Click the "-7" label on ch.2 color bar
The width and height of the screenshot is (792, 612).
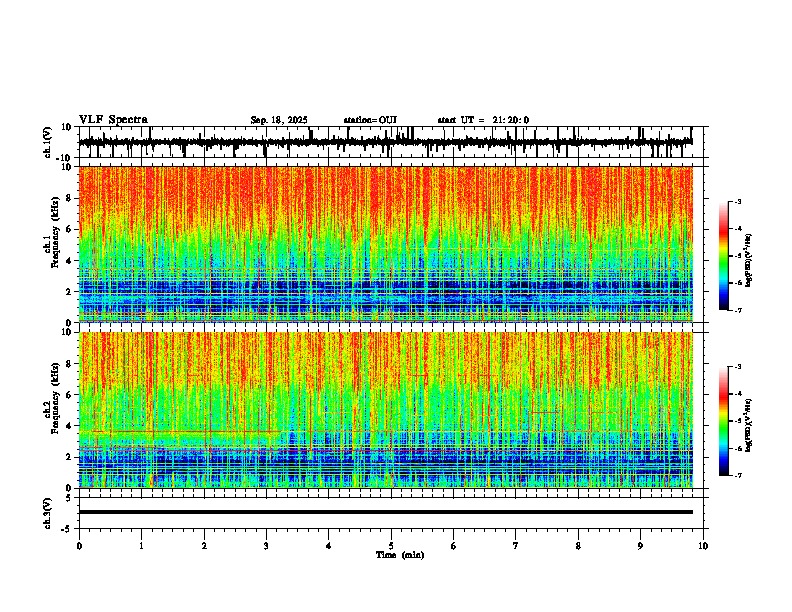737,475
